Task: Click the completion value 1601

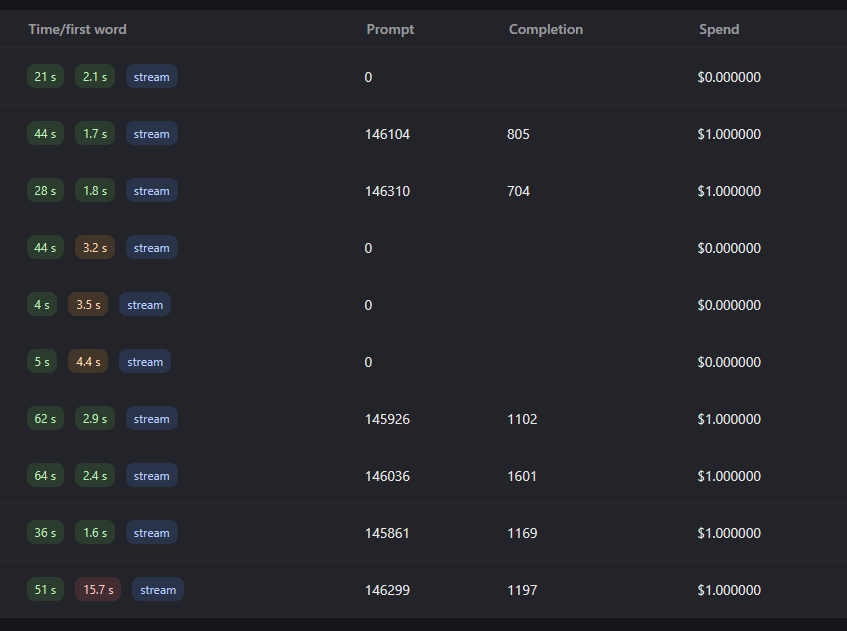Action: click(x=522, y=476)
